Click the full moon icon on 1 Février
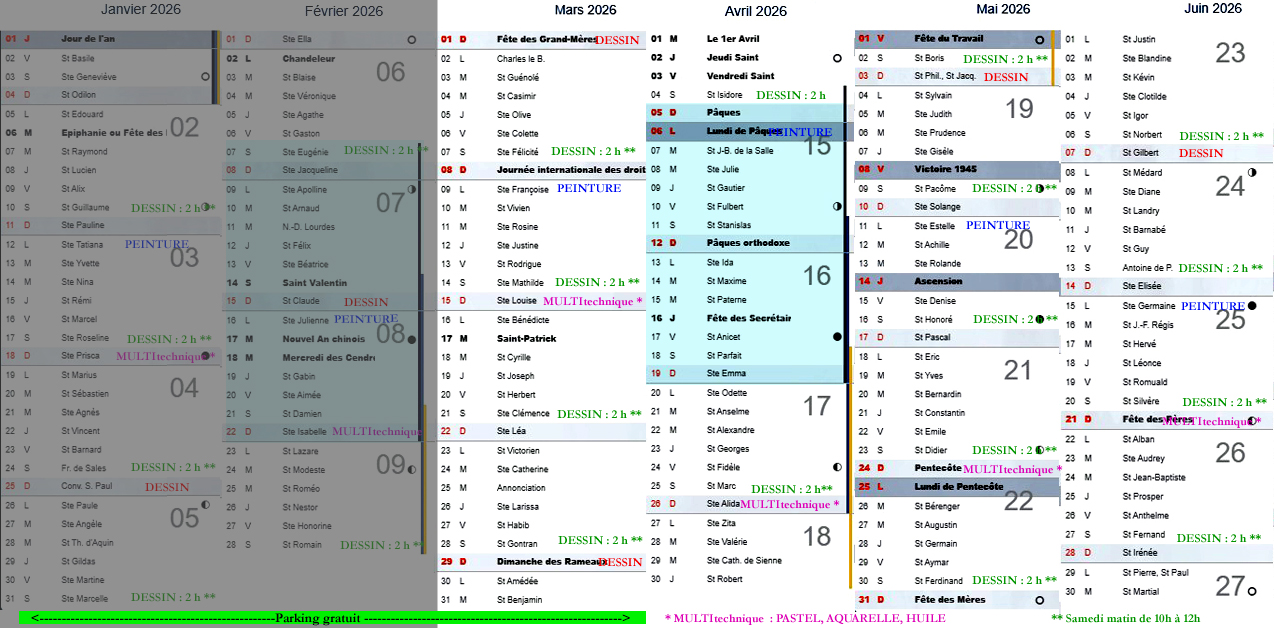The image size is (1274, 628). 411,40
